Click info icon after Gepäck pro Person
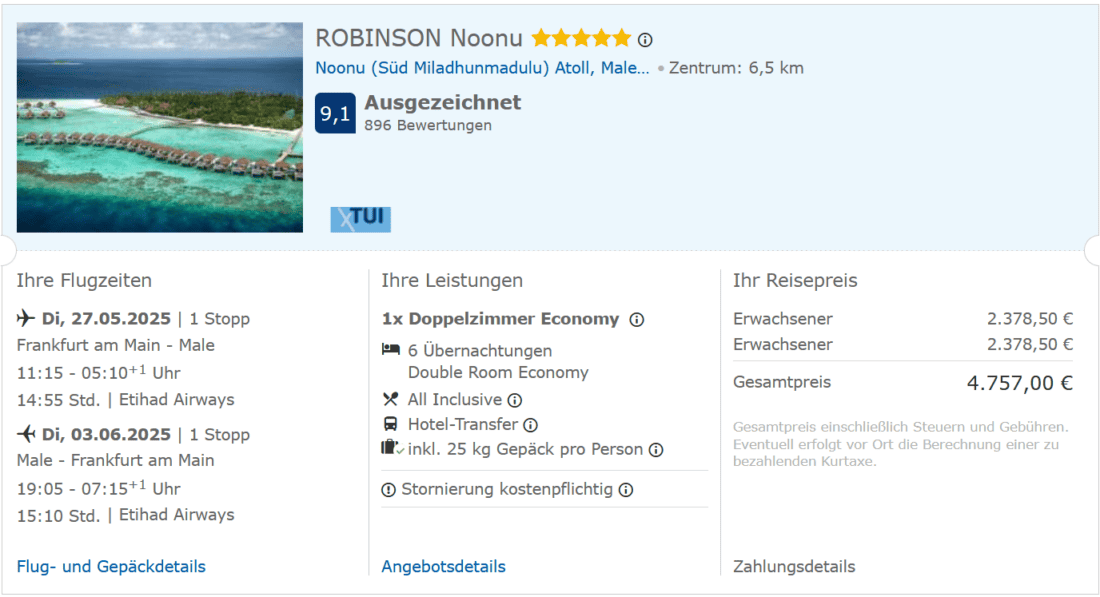This screenshot has height=597, width=1100. click(656, 450)
